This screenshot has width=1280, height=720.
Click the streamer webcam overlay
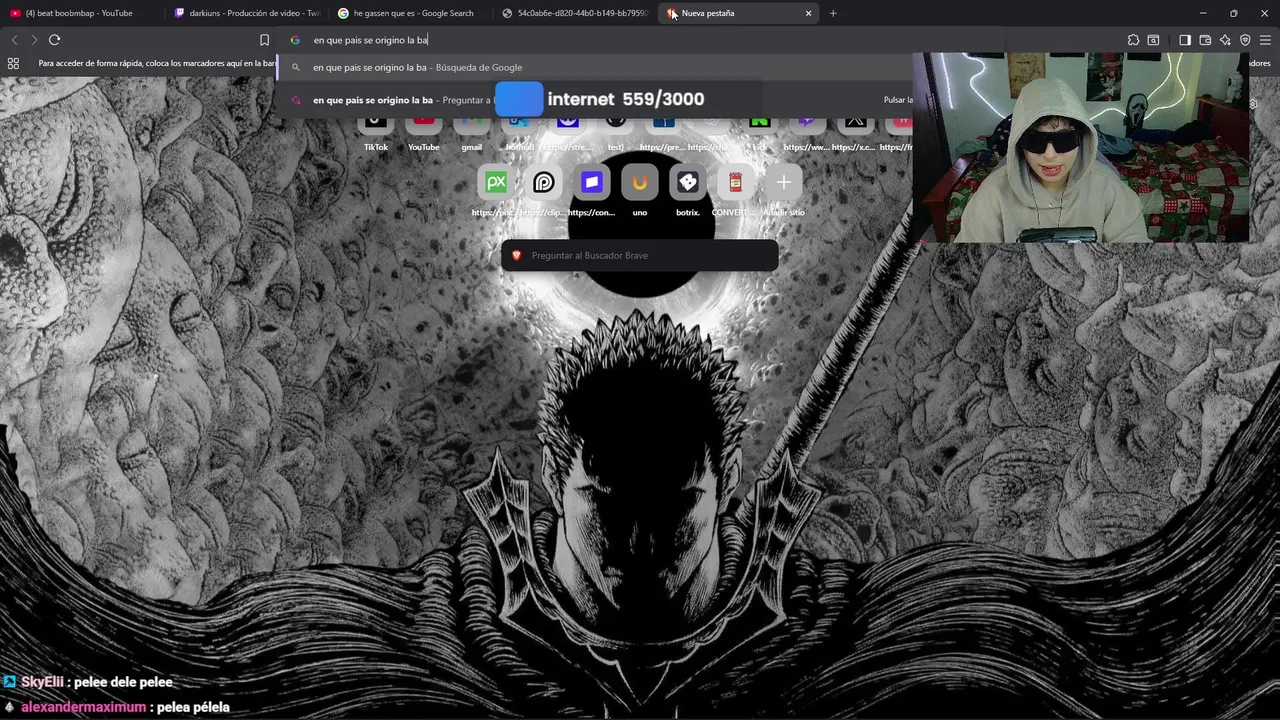(1080, 147)
